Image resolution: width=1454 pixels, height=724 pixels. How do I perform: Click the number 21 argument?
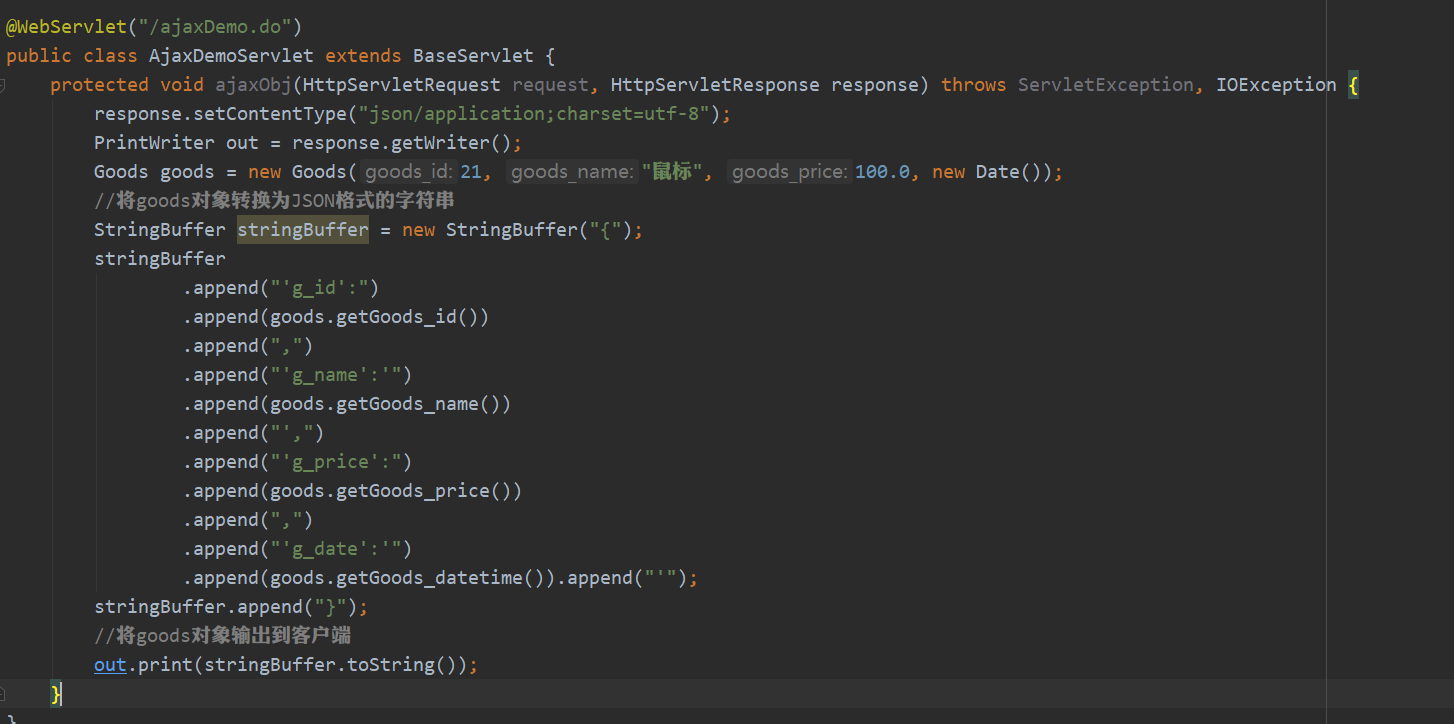(x=470, y=172)
